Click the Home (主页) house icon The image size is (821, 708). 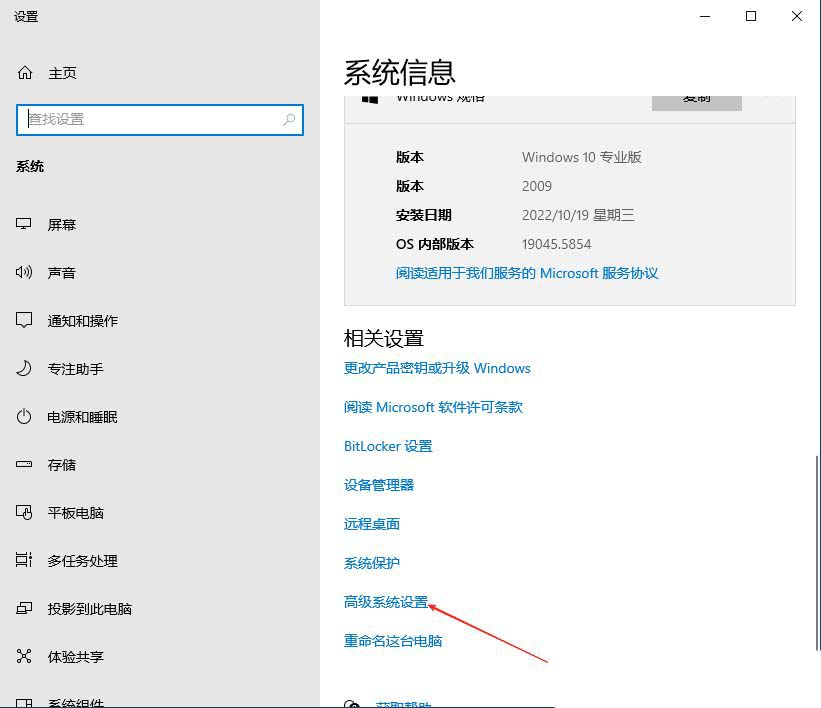coord(25,73)
